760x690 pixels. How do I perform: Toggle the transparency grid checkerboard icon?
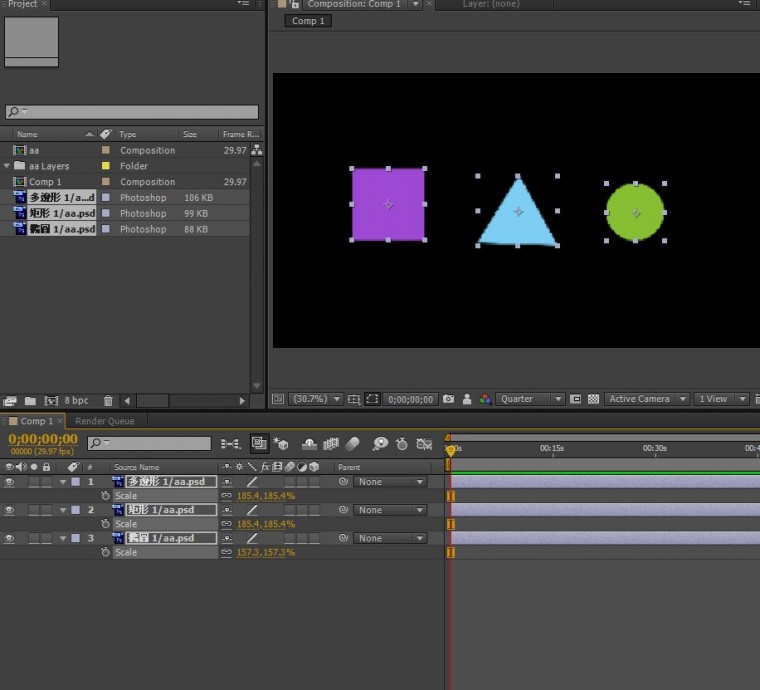pos(594,399)
